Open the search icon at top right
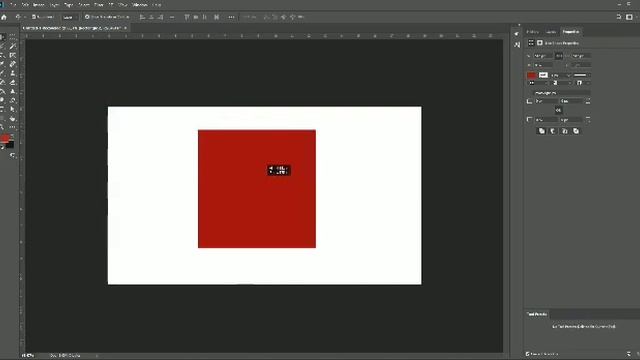 [619, 17]
